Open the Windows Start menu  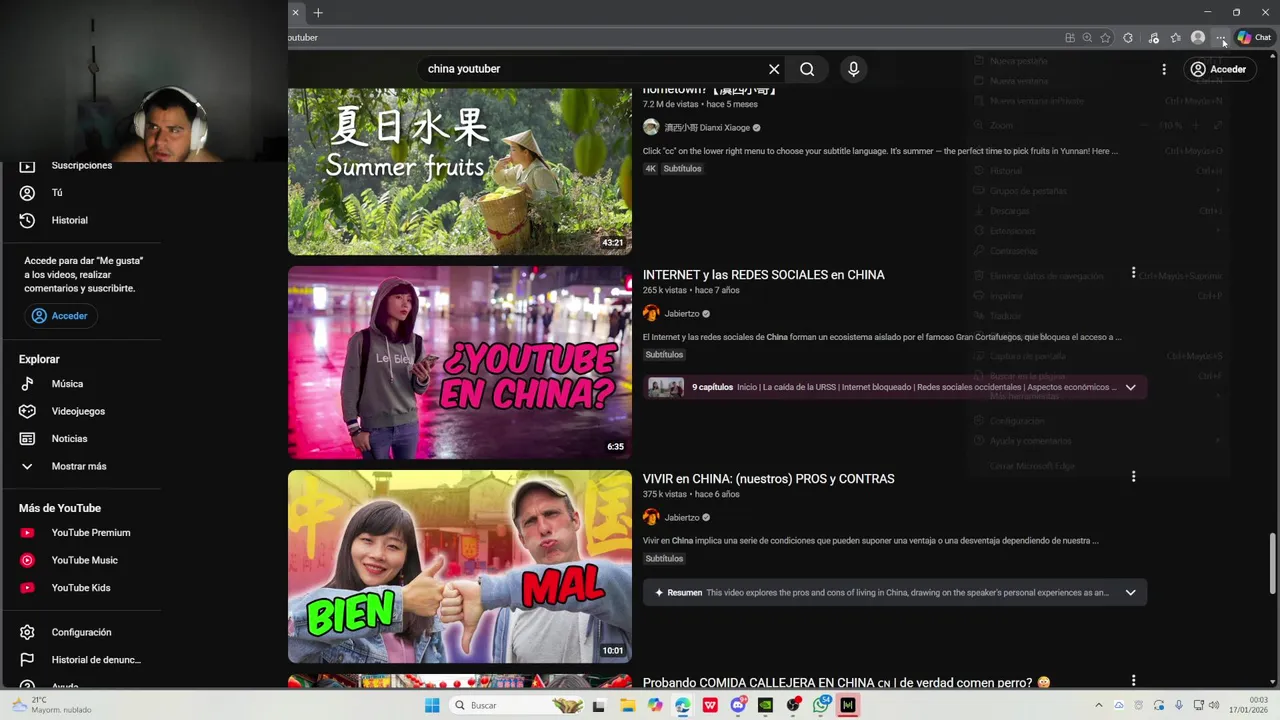click(x=432, y=705)
